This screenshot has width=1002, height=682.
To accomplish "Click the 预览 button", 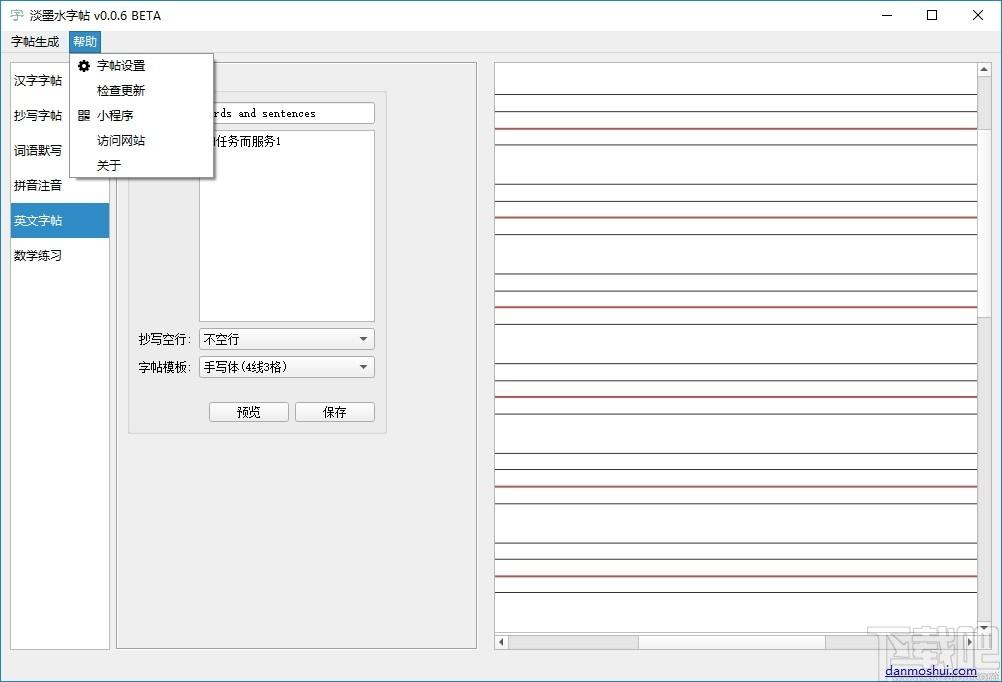I will [249, 412].
